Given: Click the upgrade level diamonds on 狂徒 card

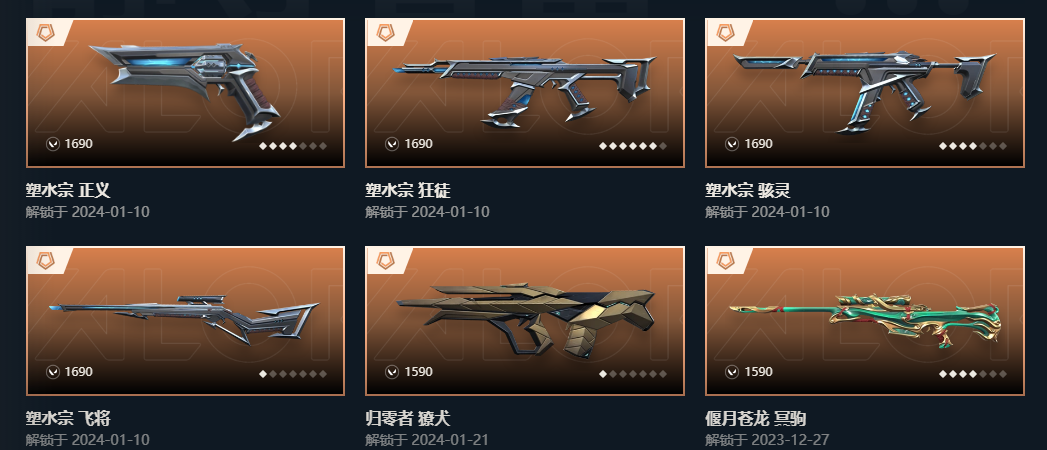Looking at the screenshot, I should click(632, 146).
